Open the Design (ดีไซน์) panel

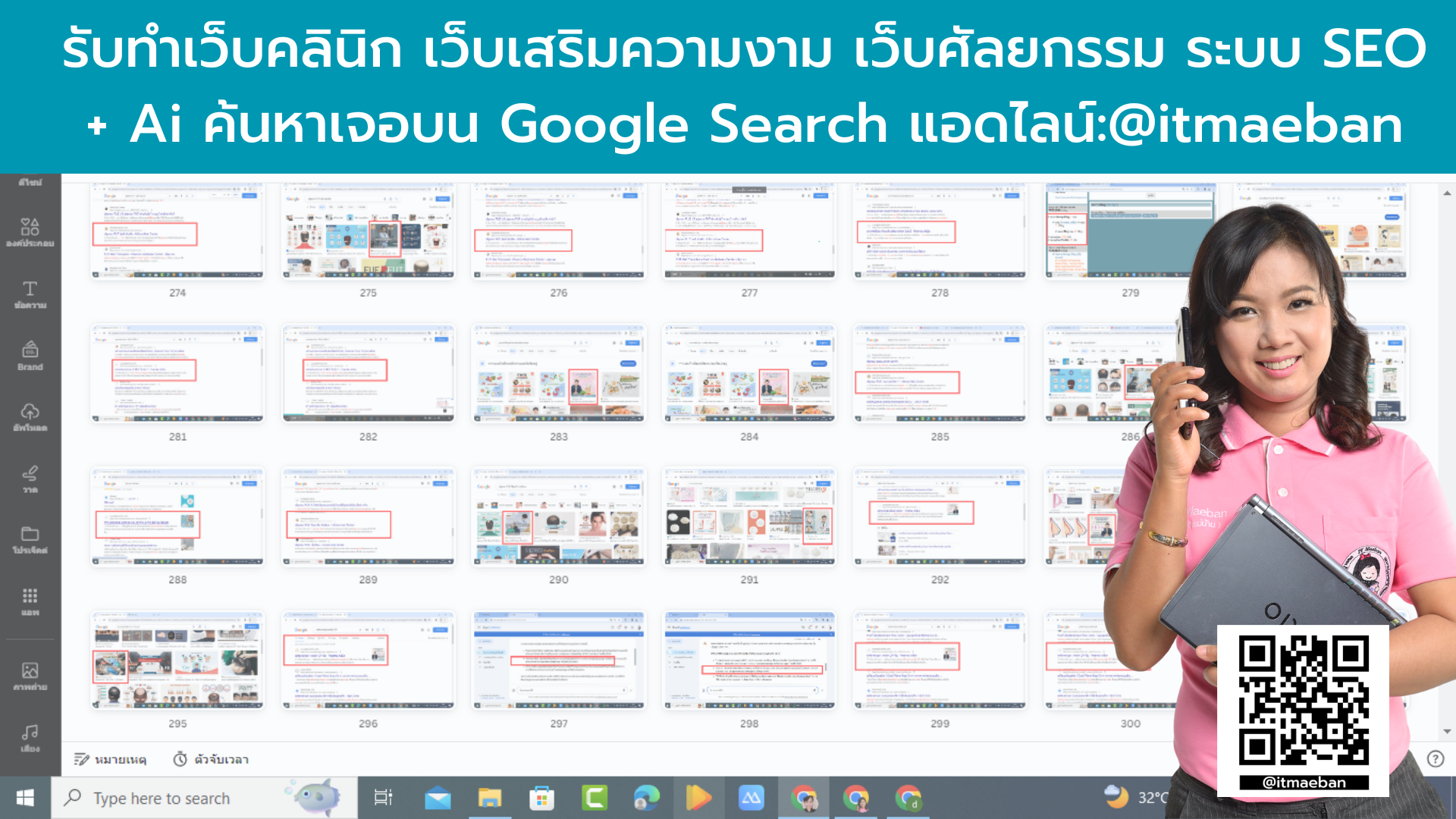tap(30, 182)
